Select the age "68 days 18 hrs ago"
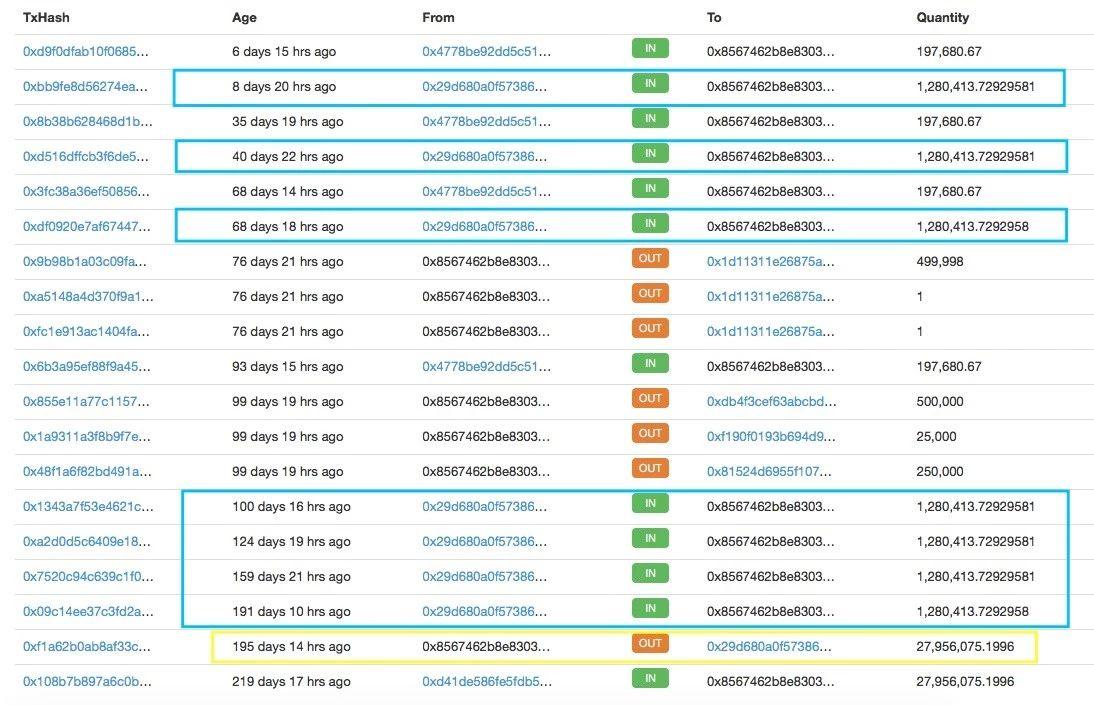The height and width of the screenshot is (705, 1094). 287,226
